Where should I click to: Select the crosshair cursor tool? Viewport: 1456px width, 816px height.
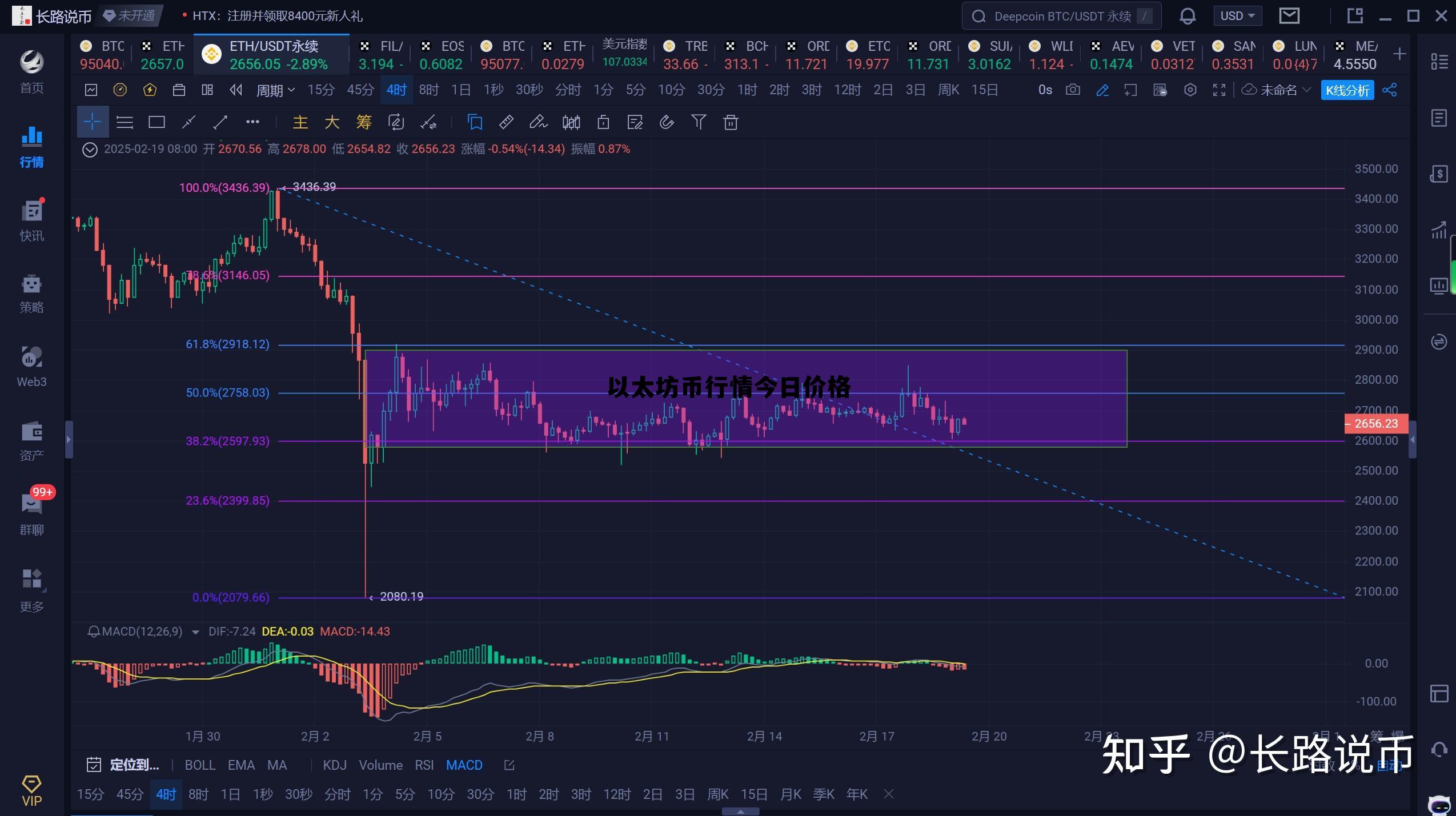pos(93,122)
